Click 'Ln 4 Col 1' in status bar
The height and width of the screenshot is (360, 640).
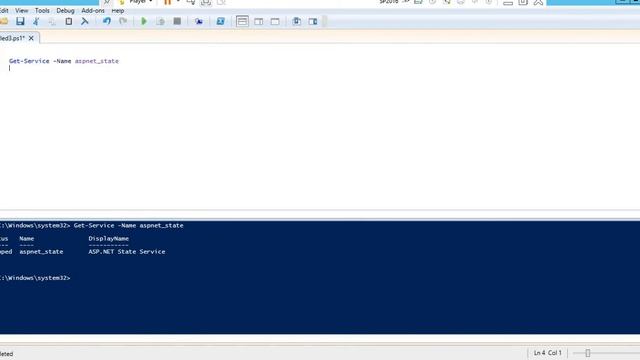(x=547, y=353)
